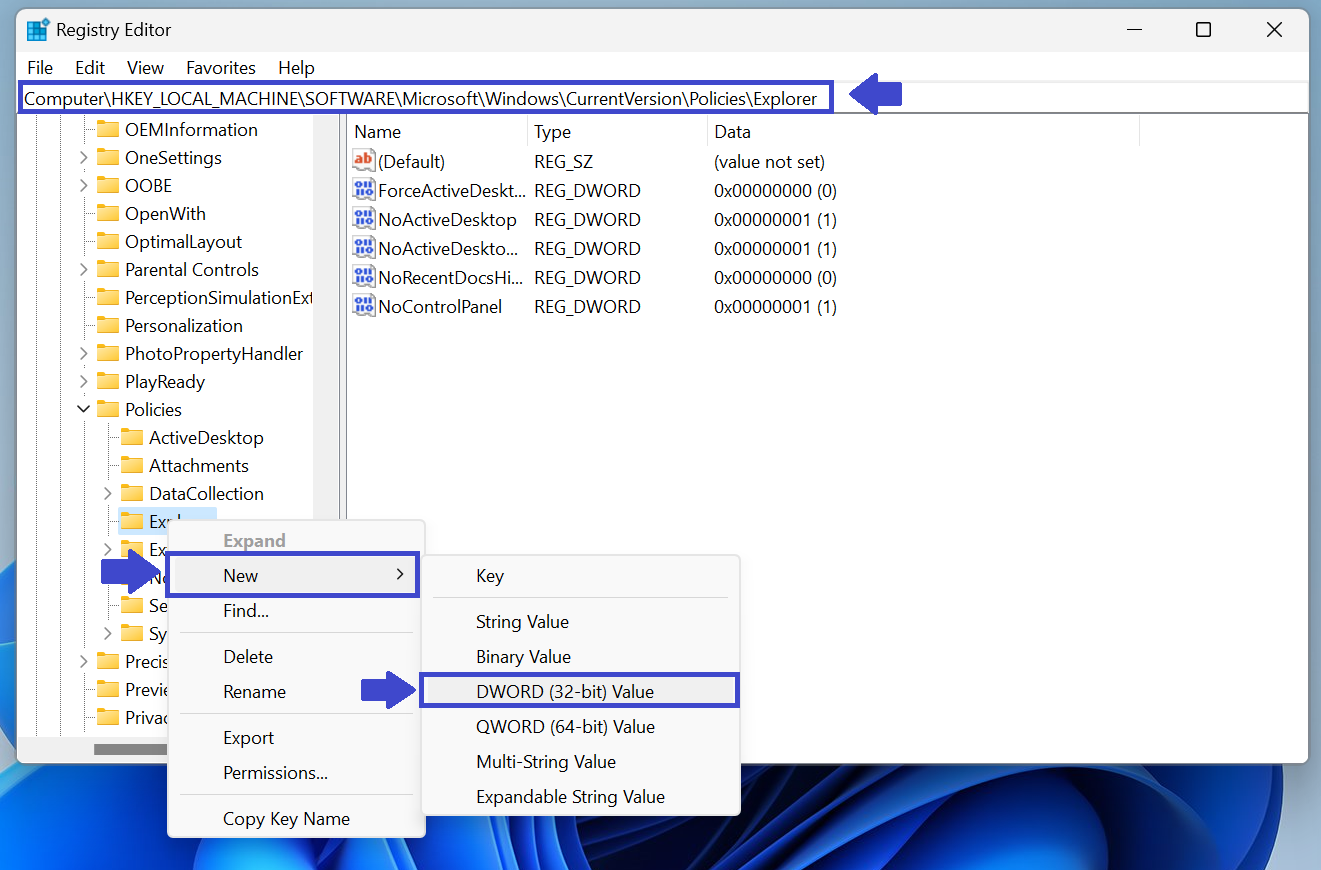Select the NoActiveDesktop value icon
Image resolution: width=1321 pixels, height=870 pixels.
pos(363,220)
